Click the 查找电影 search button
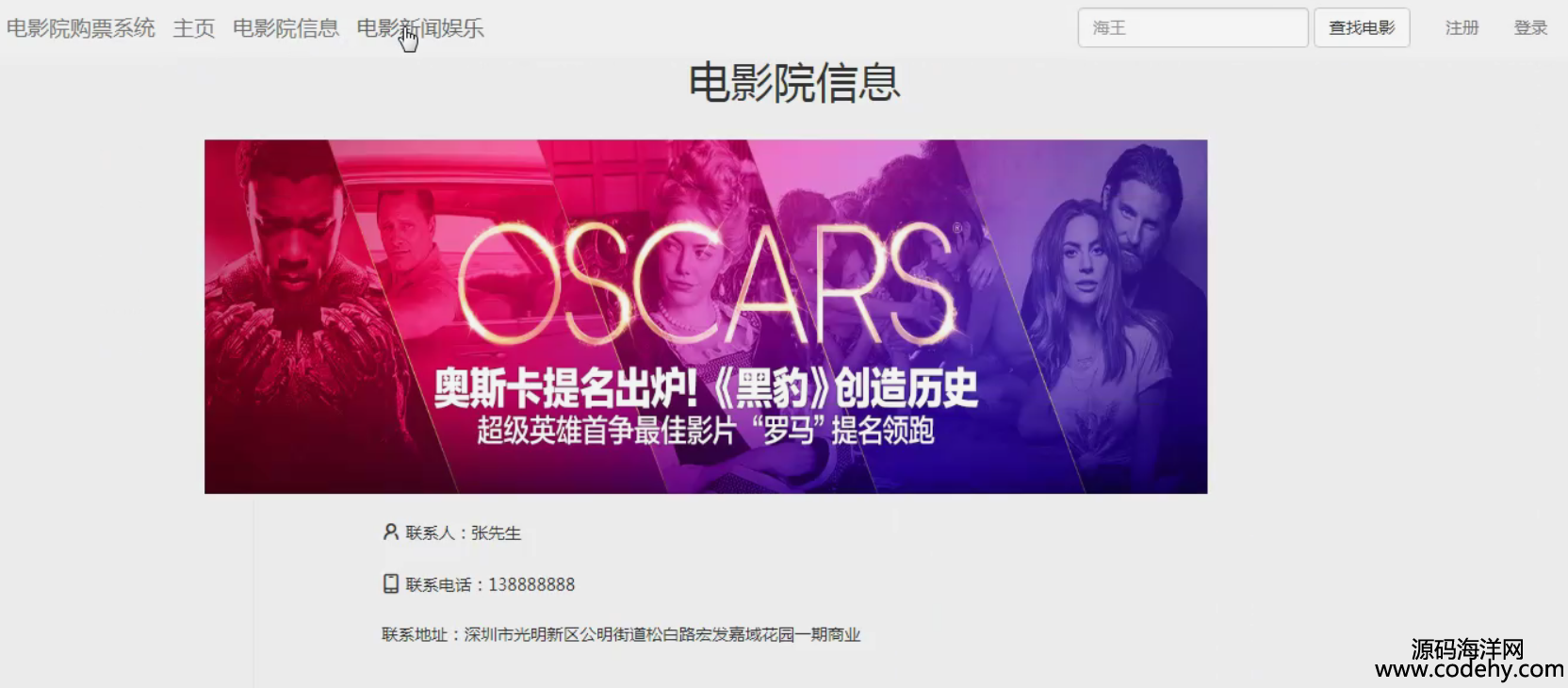The height and width of the screenshot is (688, 1568). (1362, 27)
